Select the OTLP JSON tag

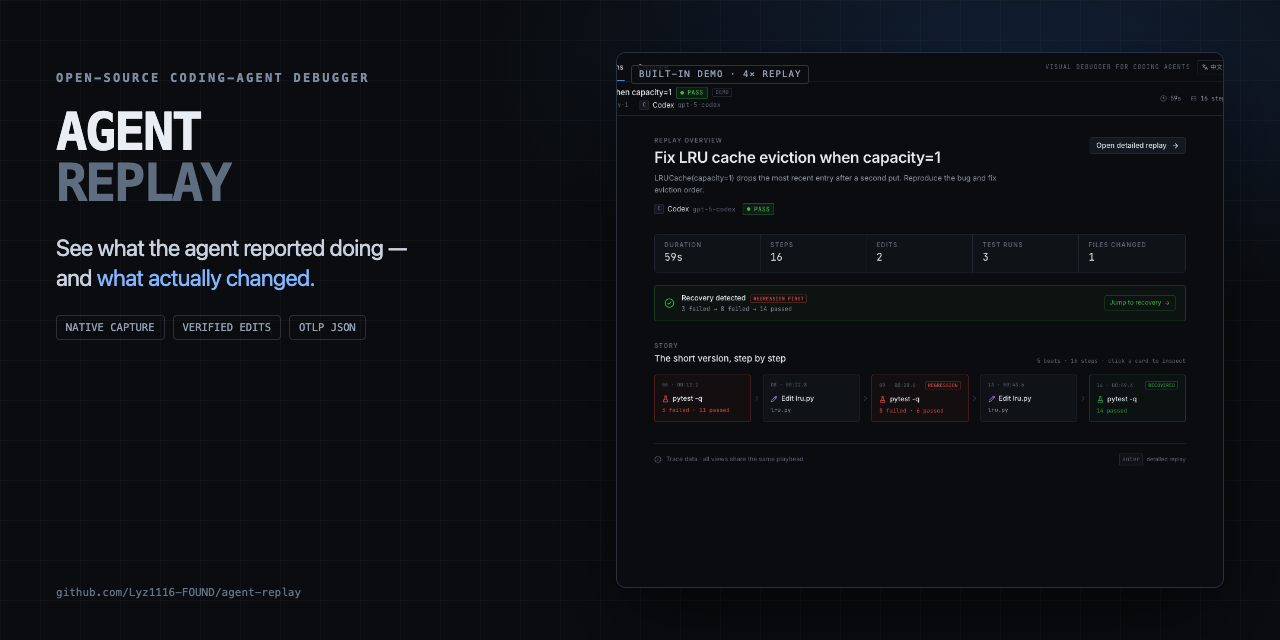click(327, 328)
